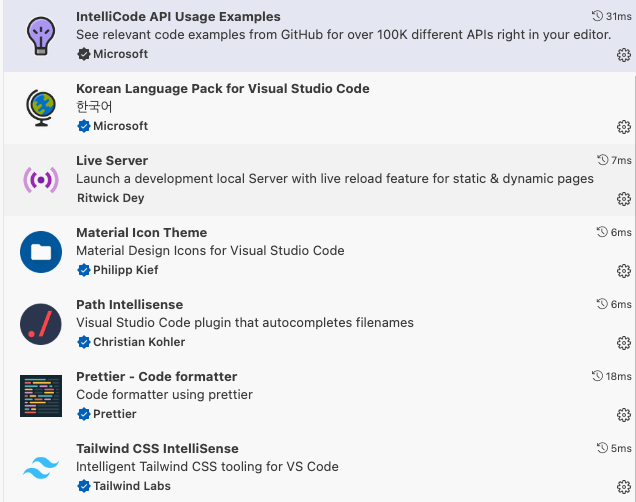Open the manage gear for Material Icon Theme

click(x=624, y=271)
